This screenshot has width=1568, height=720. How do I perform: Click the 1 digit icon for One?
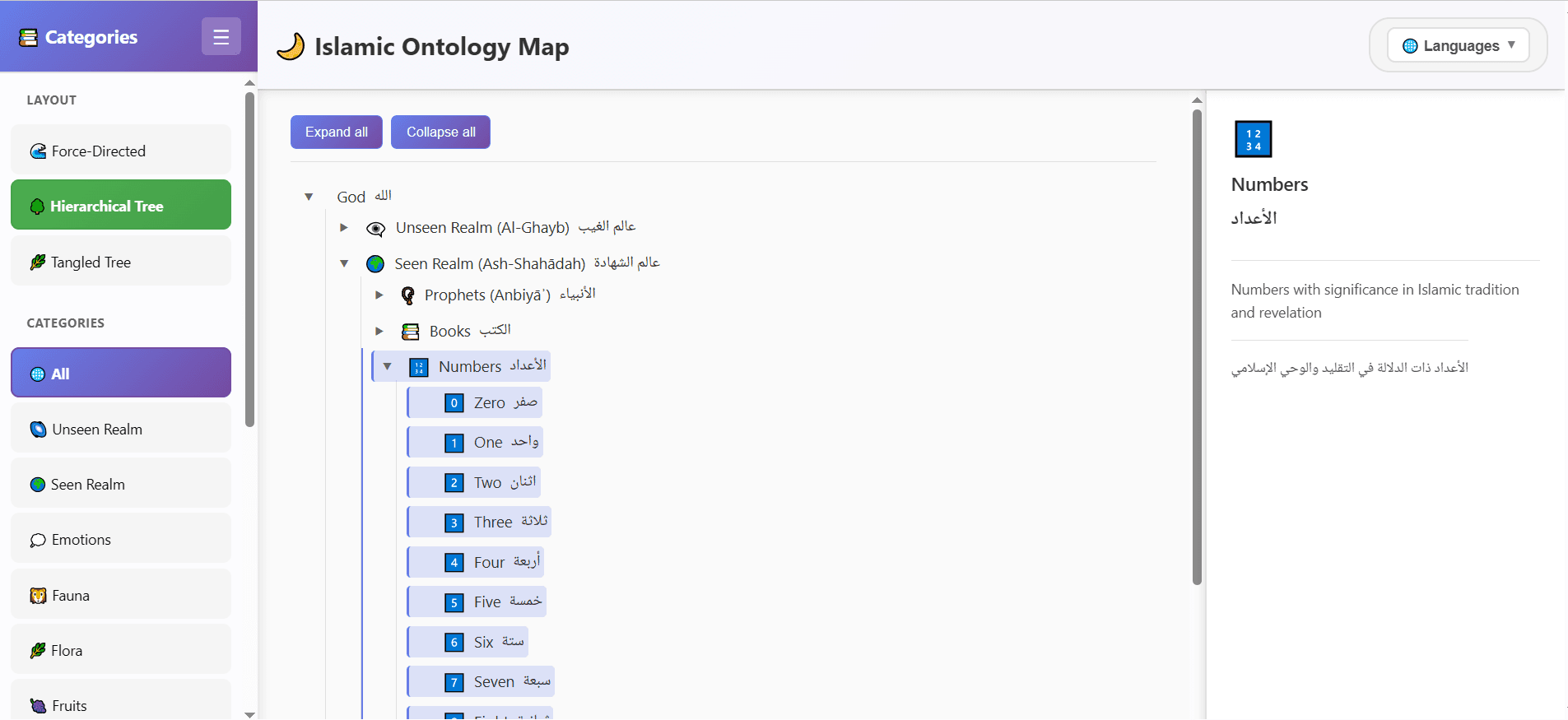click(x=454, y=443)
